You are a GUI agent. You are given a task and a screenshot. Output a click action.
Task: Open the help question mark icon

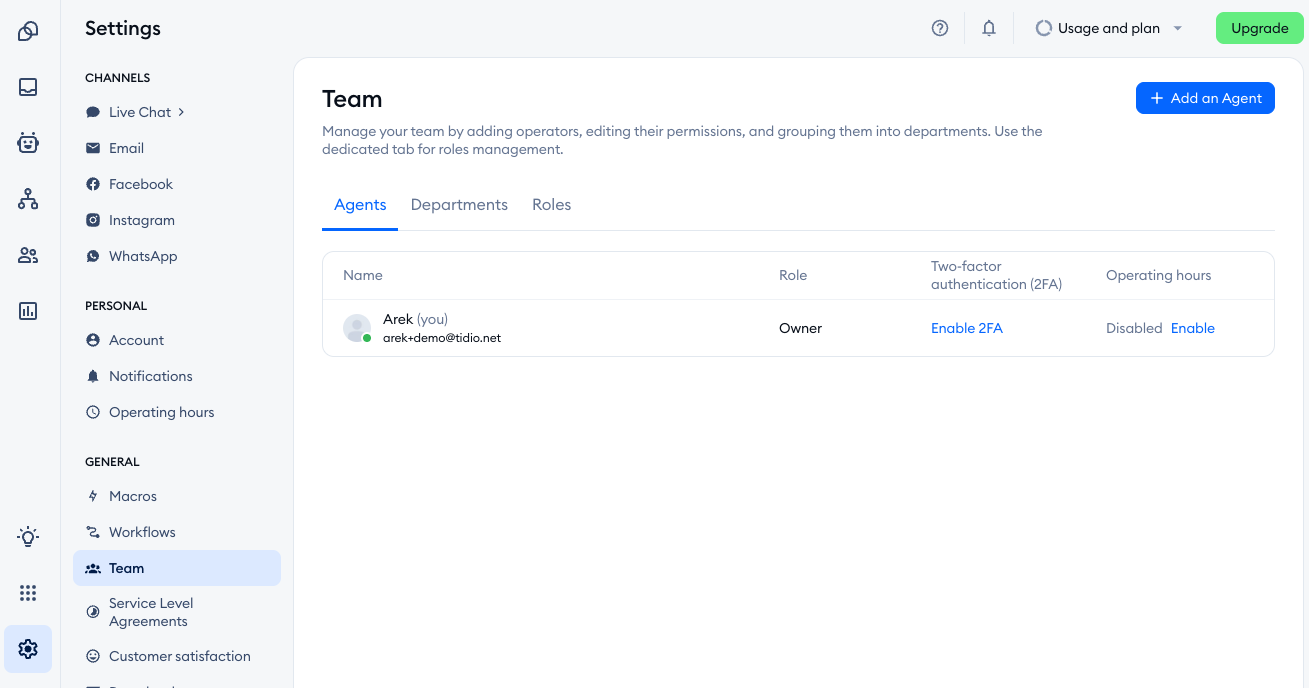tap(940, 28)
